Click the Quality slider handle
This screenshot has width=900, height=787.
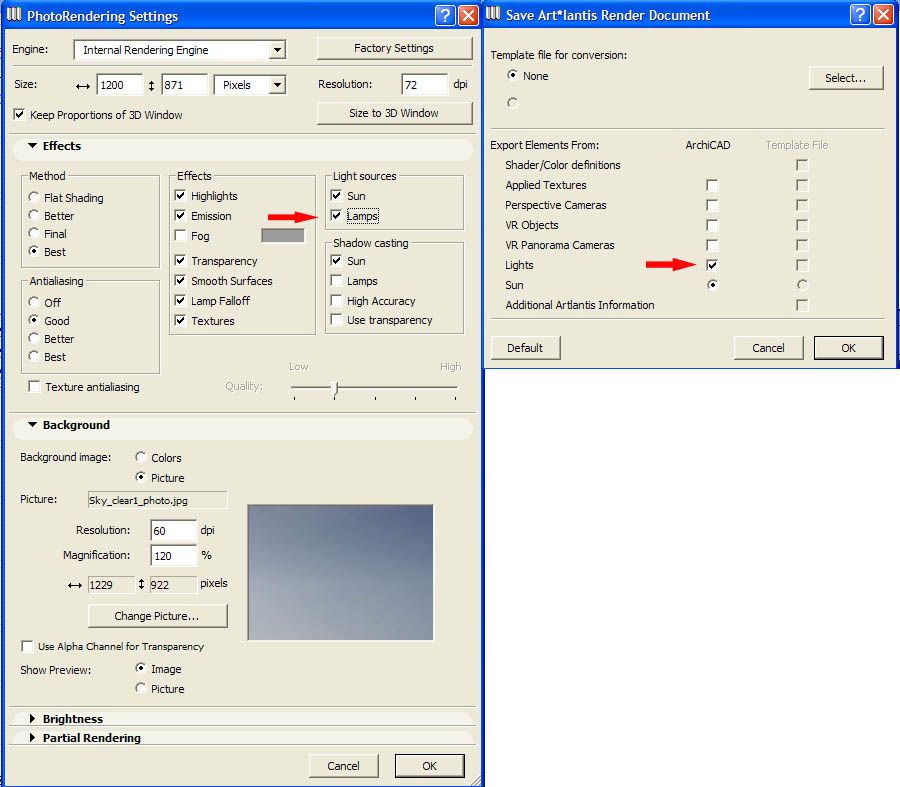click(x=336, y=389)
